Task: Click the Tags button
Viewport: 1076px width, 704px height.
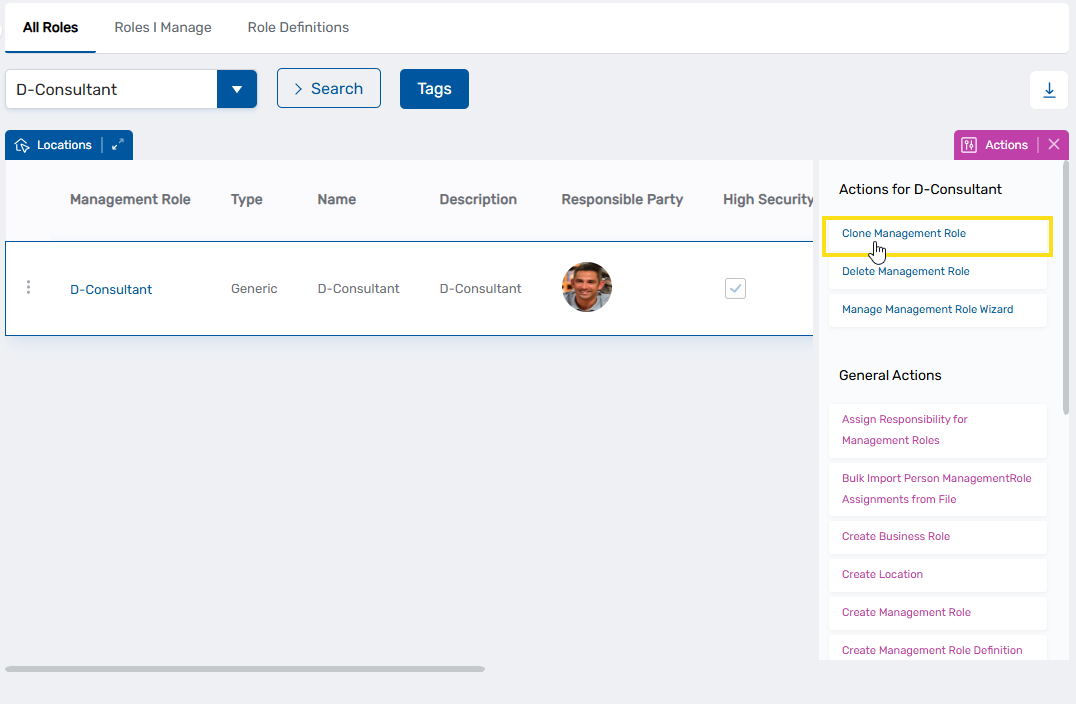Action: (x=434, y=88)
